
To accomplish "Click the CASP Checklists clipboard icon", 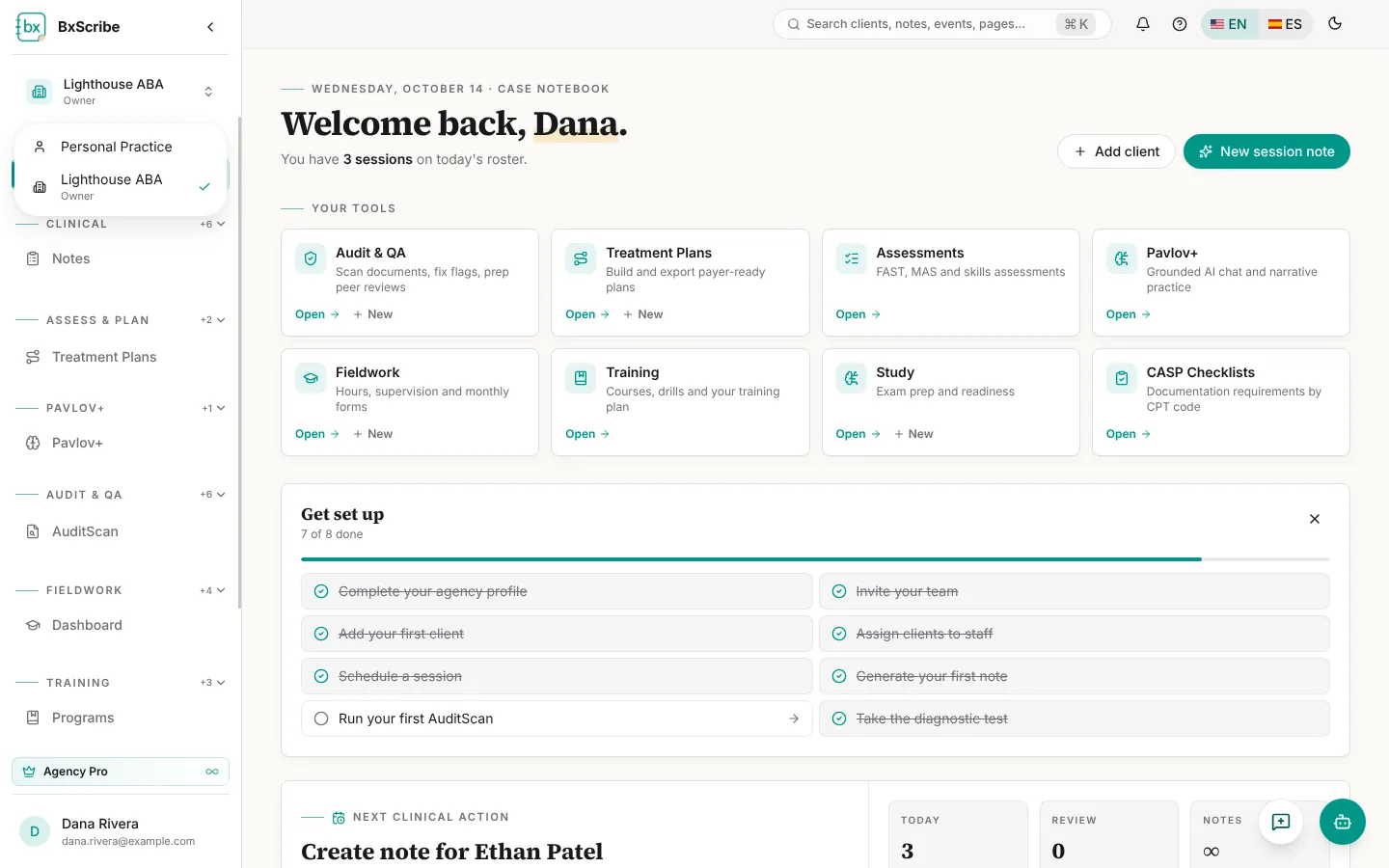I will (x=1122, y=378).
